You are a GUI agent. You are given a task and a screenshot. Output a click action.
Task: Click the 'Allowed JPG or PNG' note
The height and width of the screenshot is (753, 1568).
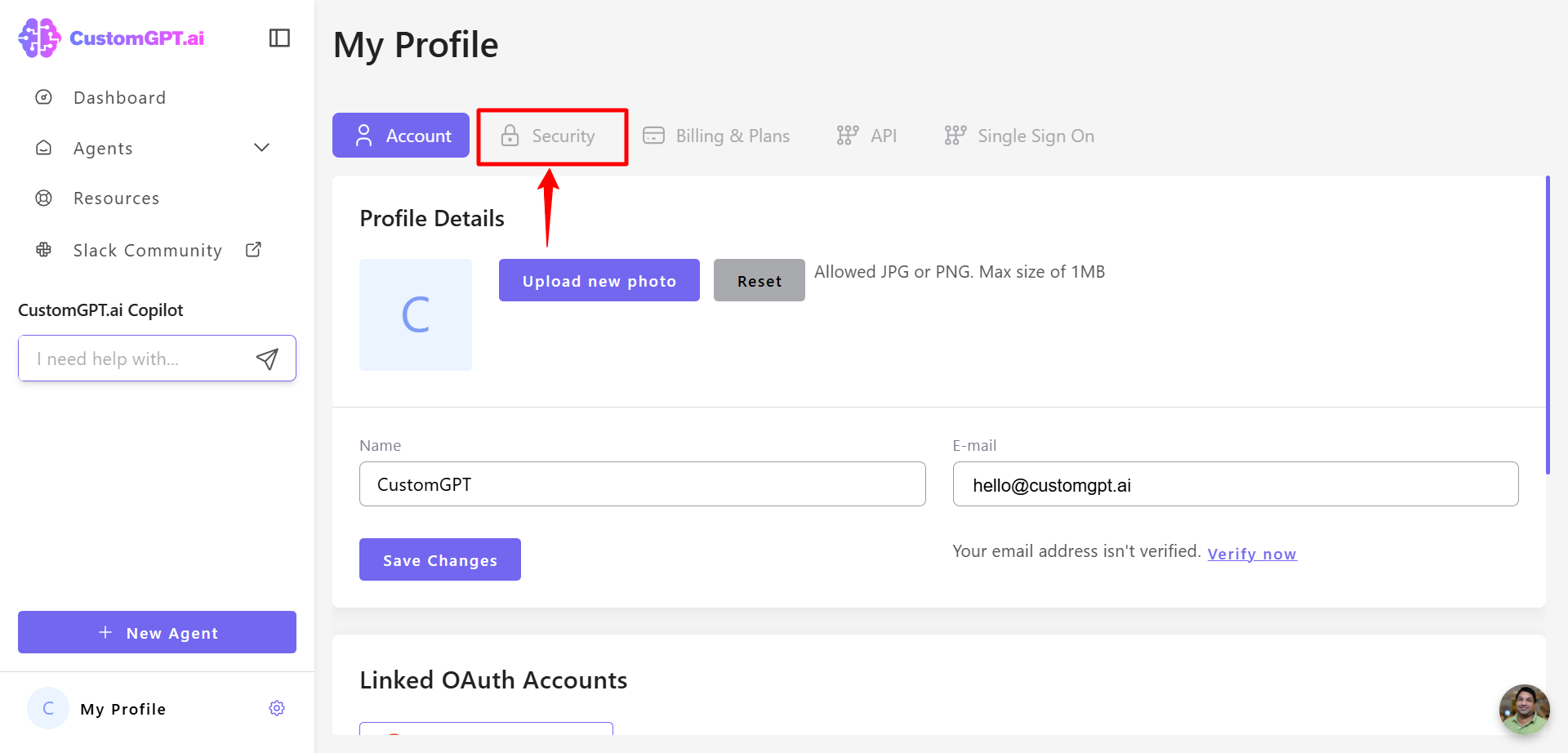(x=960, y=272)
